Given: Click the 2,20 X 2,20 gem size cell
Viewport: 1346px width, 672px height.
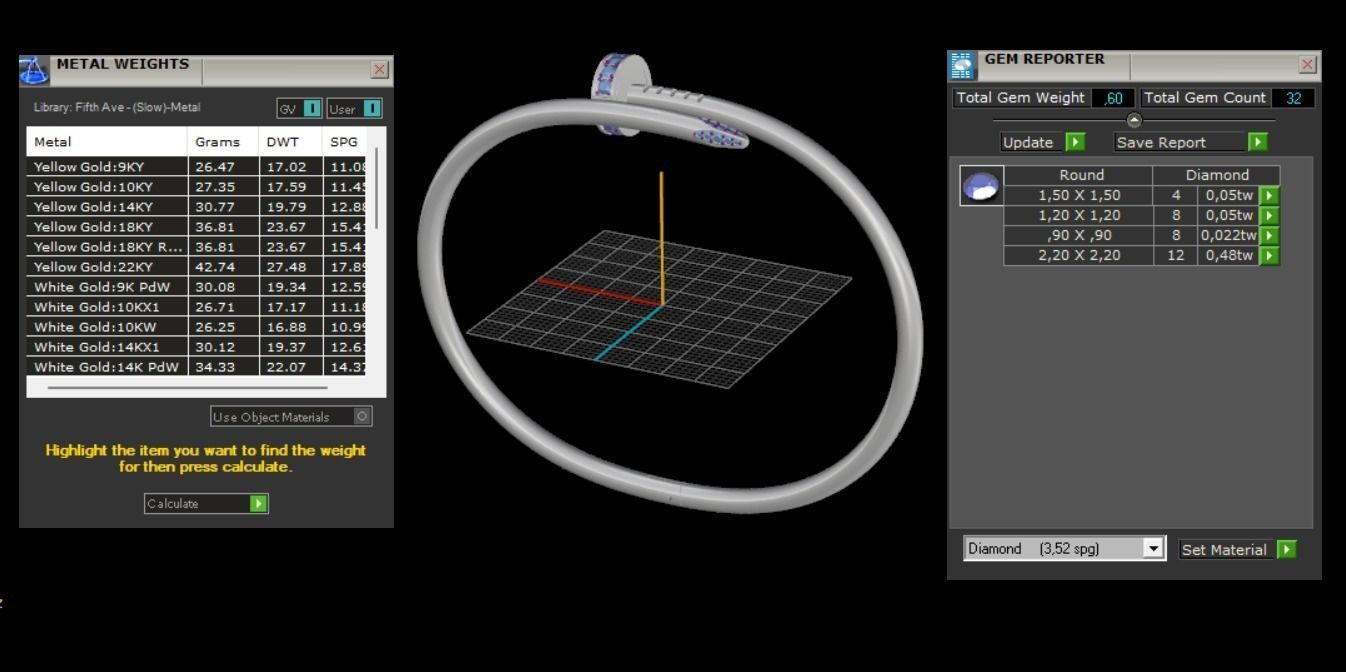Looking at the screenshot, I should pyautogui.click(x=1078, y=256).
